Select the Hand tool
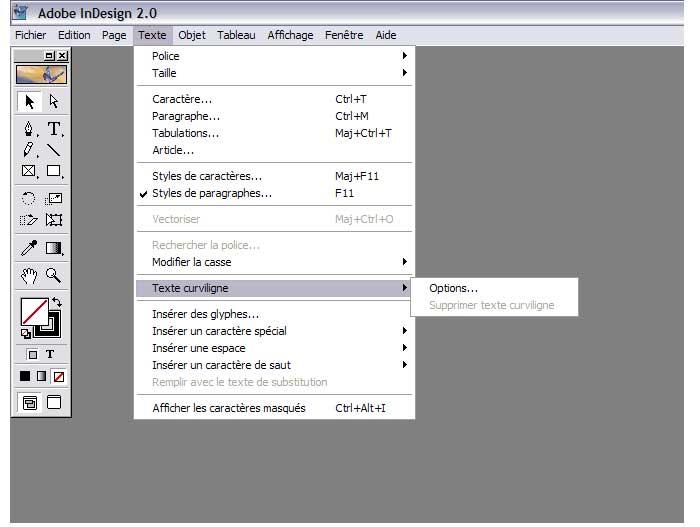 29,276
